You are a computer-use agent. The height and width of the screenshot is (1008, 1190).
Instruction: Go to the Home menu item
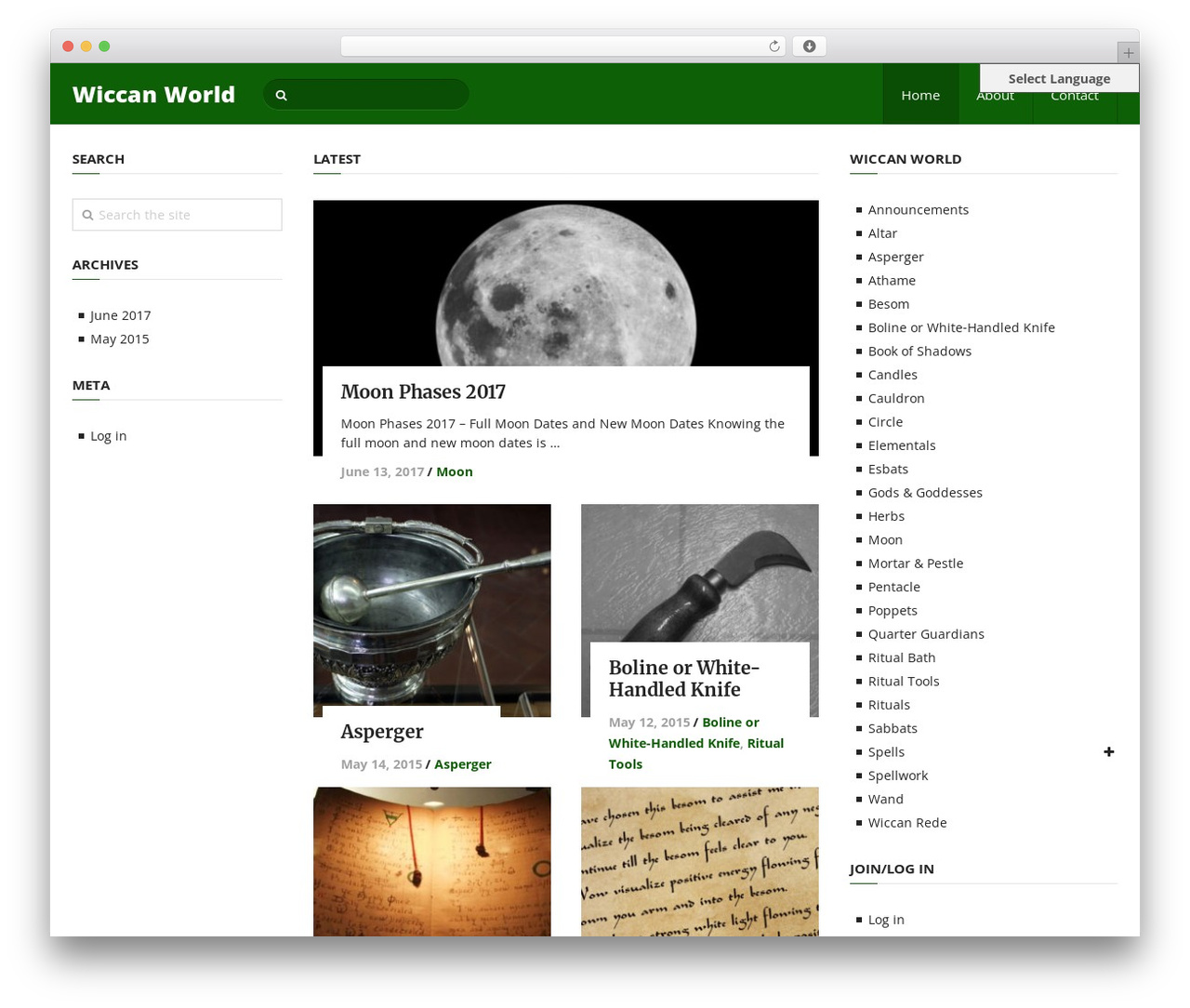(920, 95)
